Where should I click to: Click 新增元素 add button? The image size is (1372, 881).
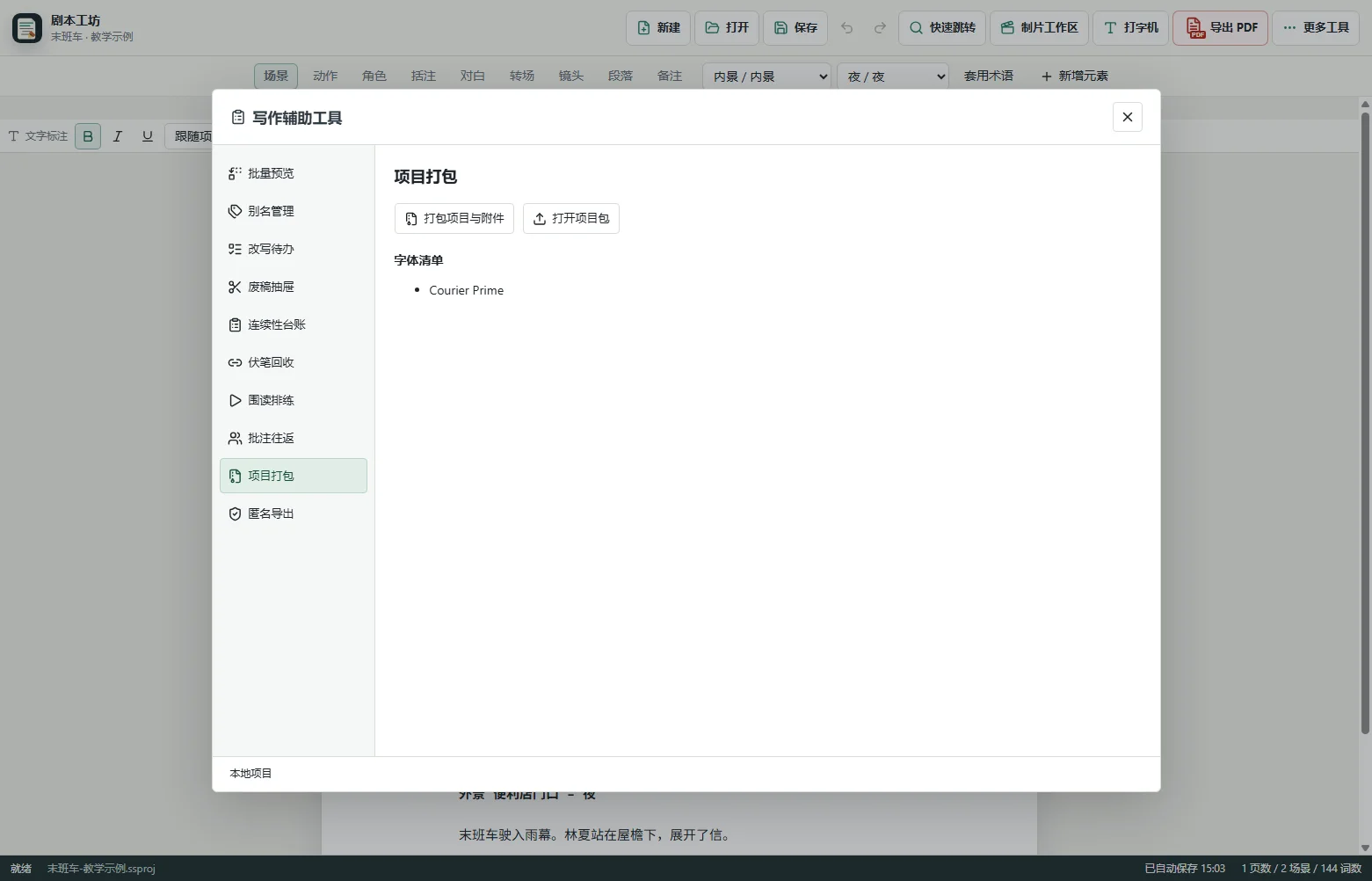(1075, 76)
